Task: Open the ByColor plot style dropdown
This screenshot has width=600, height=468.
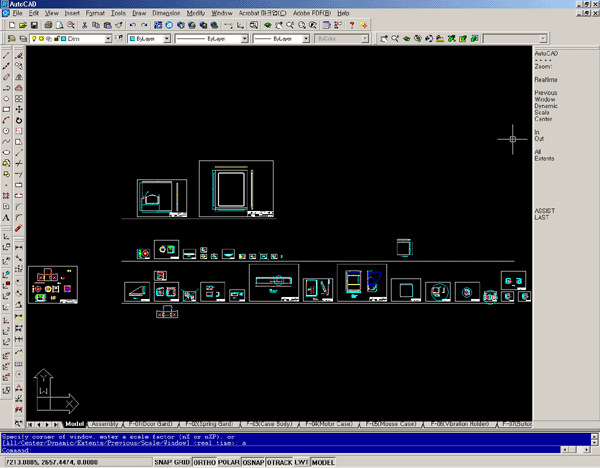Action: 365,39
